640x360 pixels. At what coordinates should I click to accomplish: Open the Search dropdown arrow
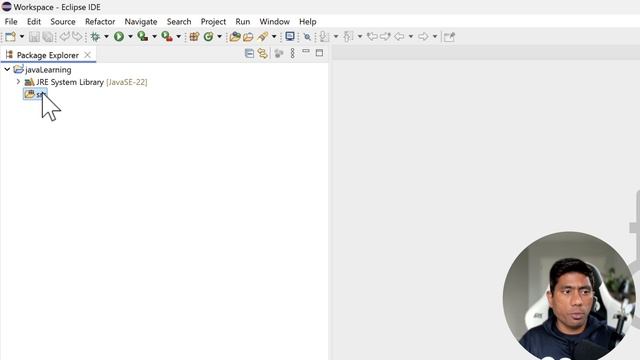pos(274,37)
